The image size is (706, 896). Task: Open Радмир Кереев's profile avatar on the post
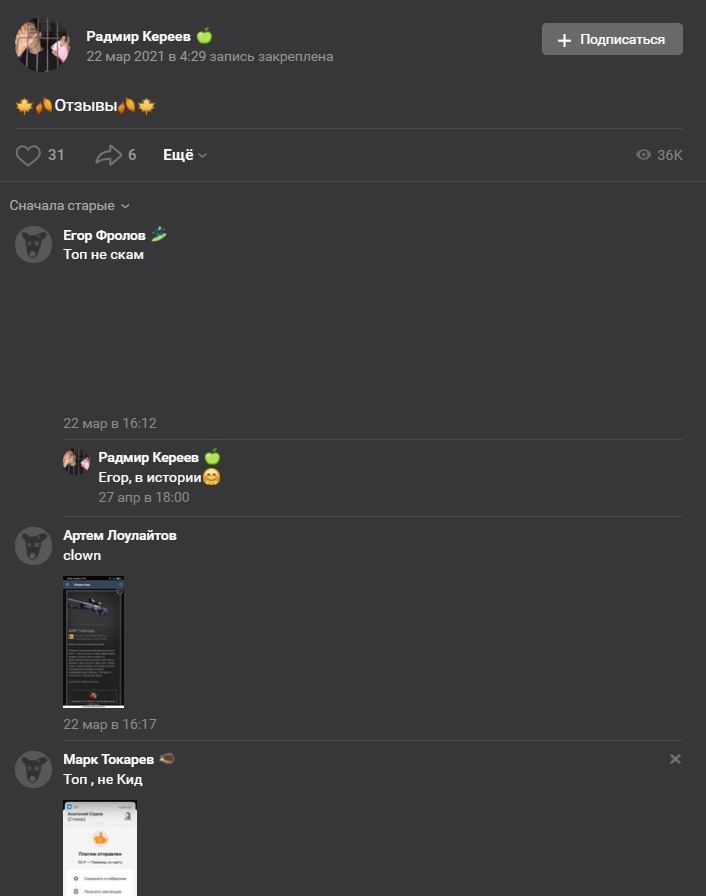click(42, 45)
